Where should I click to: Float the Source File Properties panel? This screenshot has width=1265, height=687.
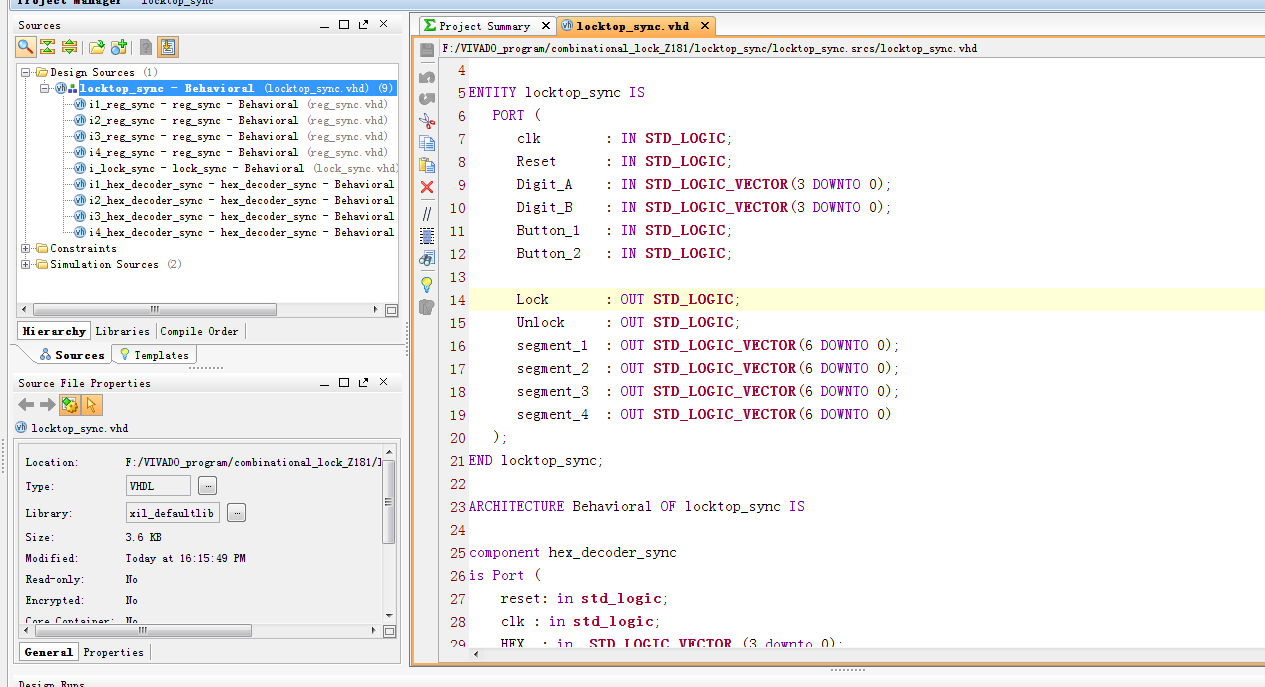[x=363, y=383]
